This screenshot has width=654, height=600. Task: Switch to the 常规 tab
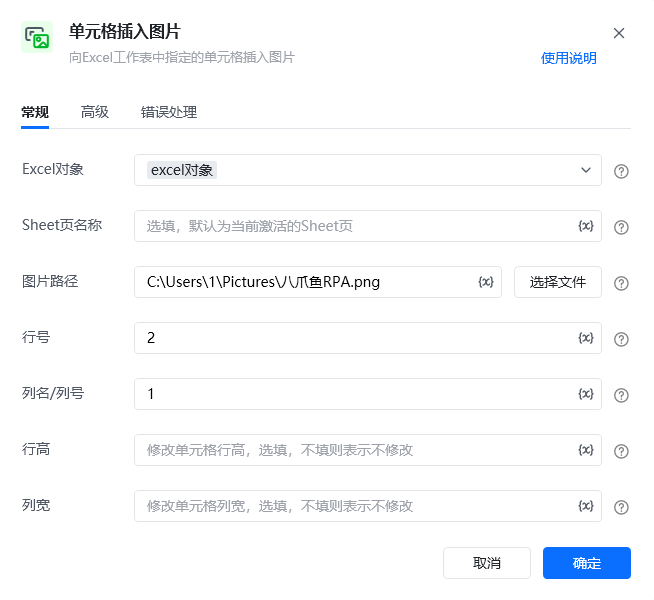pyautogui.click(x=35, y=112)
